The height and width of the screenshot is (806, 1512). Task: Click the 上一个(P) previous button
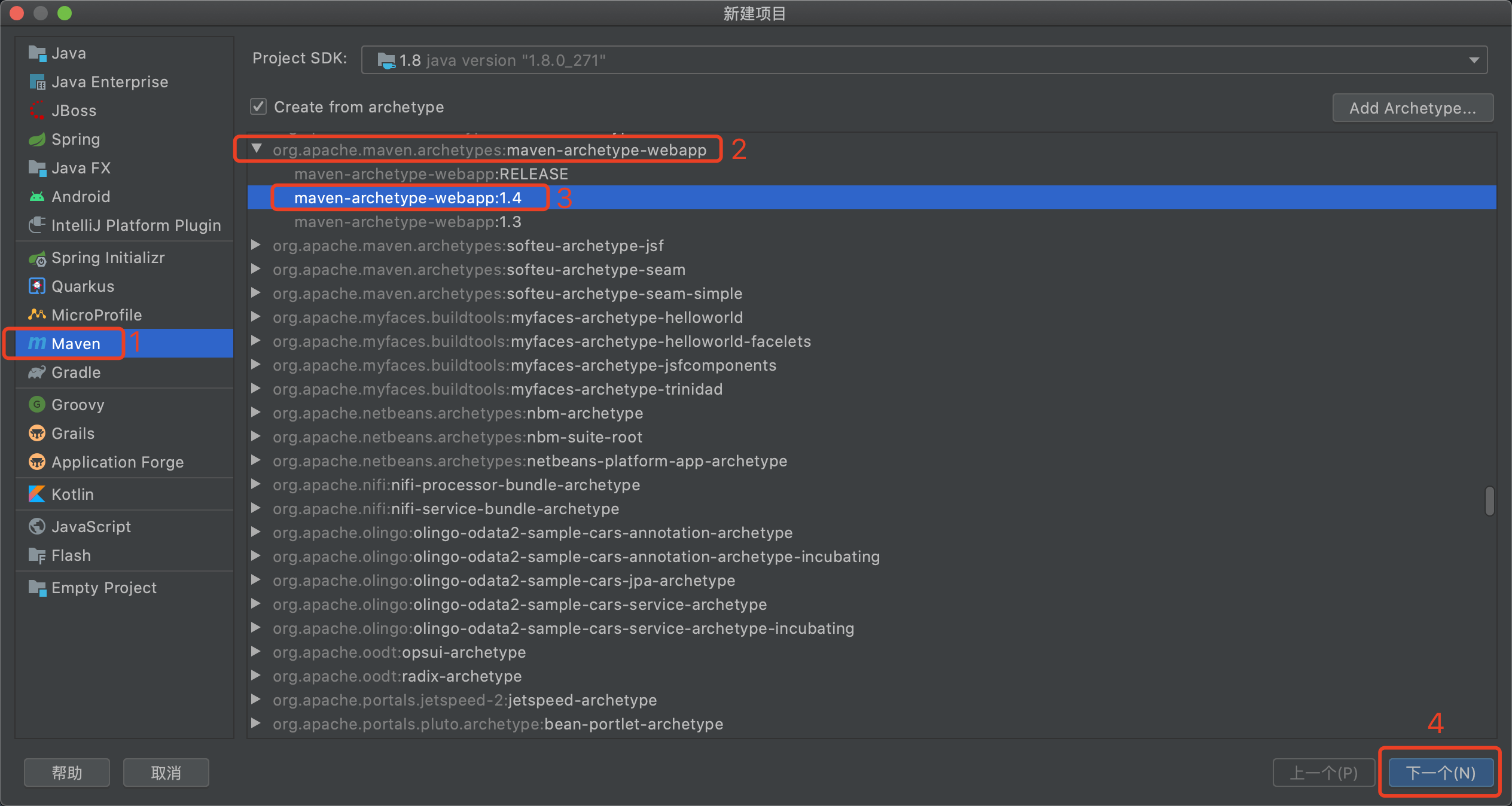tap(1324, 773)
